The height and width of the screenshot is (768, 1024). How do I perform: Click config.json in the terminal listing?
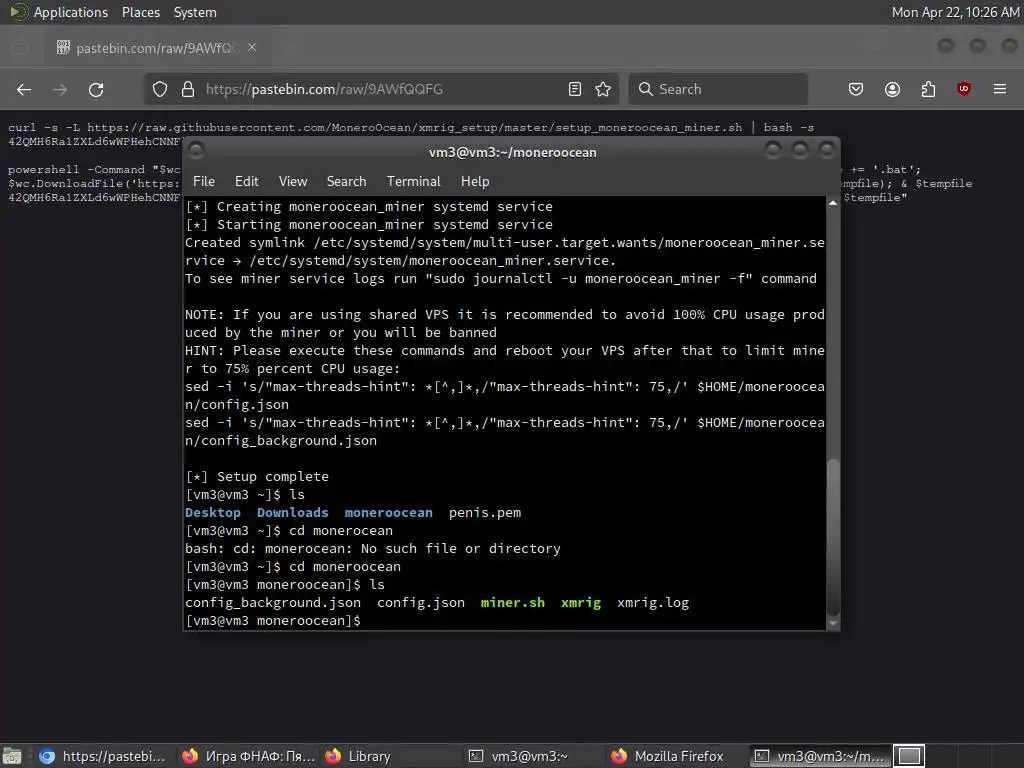pyautogui.click(x=421, y=603)
